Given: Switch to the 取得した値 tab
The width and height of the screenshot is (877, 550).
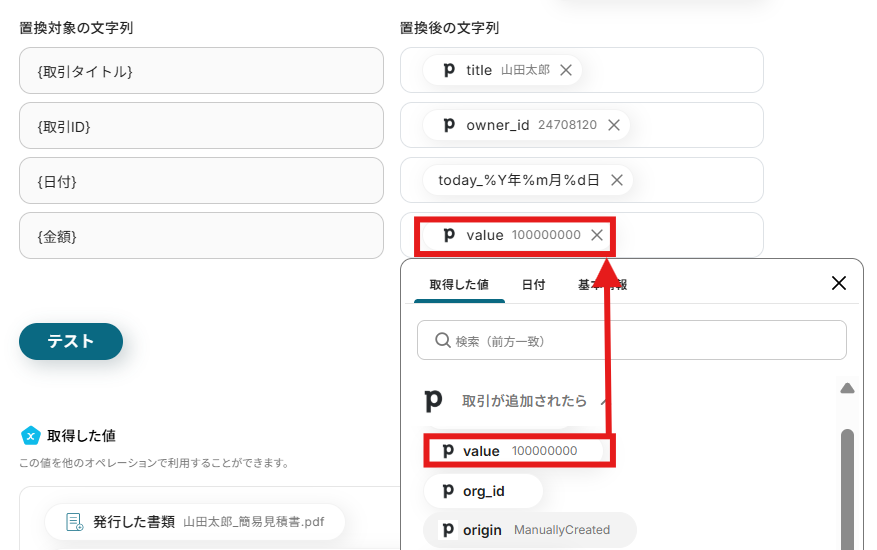Looking at the screenshot, I should tap(459, 285).
